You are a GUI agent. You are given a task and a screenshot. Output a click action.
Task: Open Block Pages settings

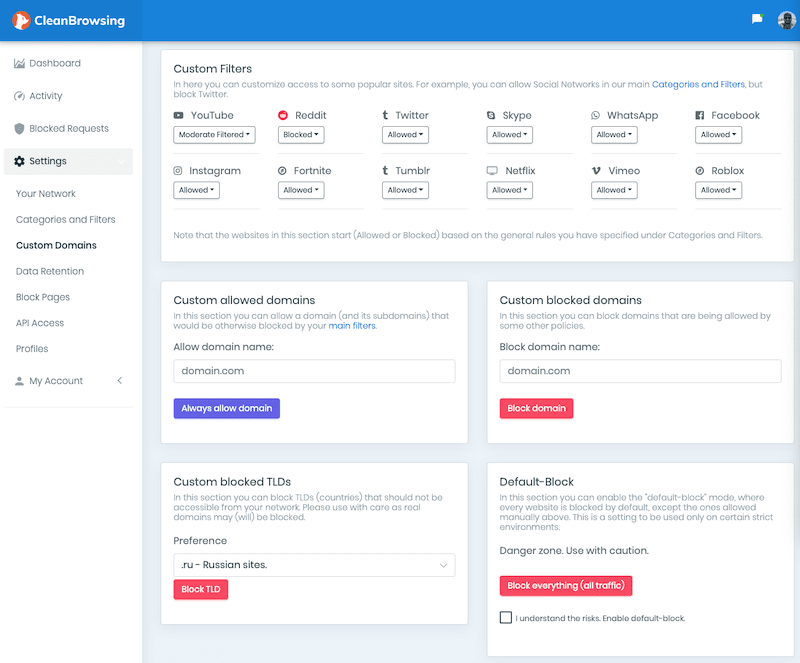coord(43,297)
